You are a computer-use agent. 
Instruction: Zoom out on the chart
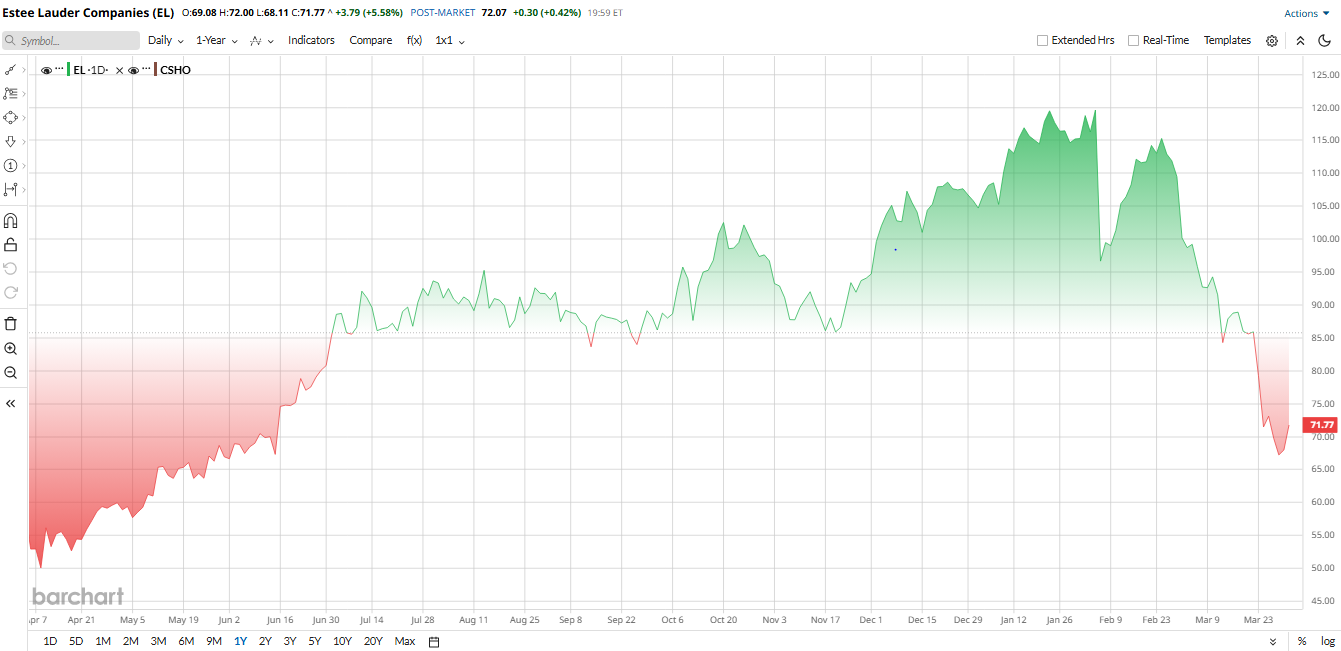[11, 372]
